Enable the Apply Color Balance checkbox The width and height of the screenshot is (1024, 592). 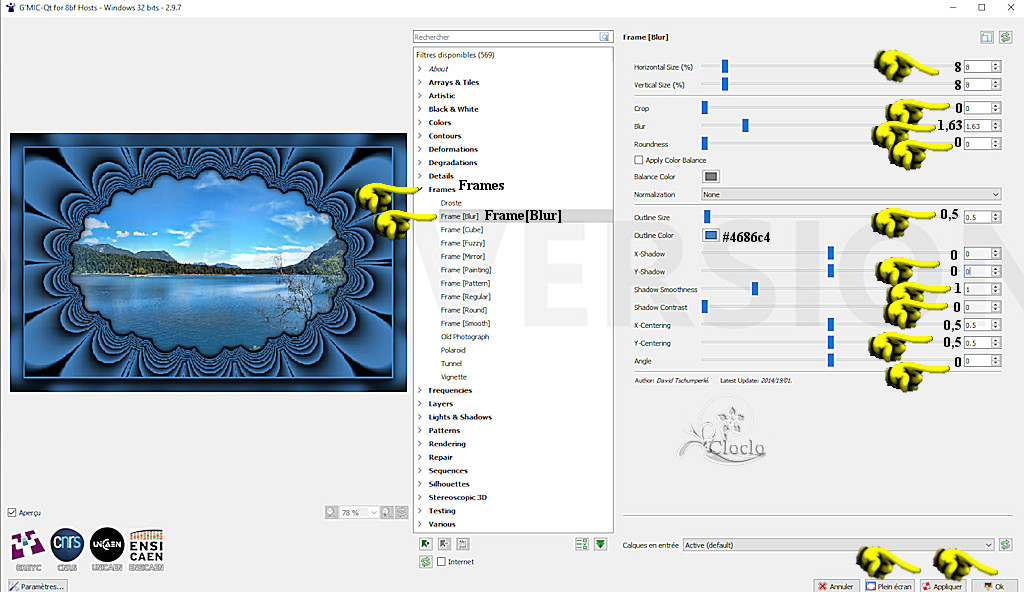point(639,160)
